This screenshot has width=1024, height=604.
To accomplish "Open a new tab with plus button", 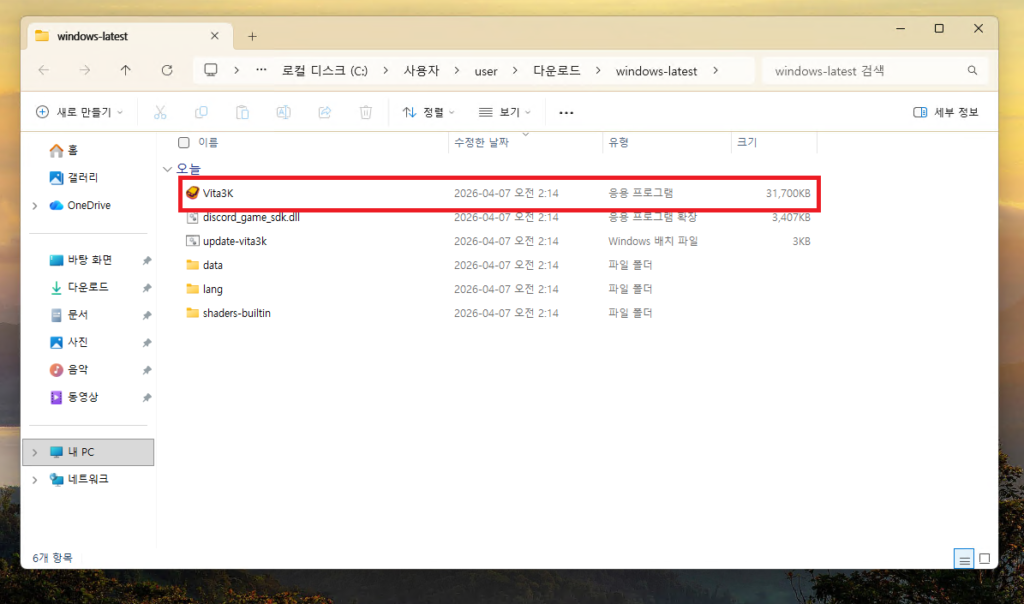I will tap(252, 36).
